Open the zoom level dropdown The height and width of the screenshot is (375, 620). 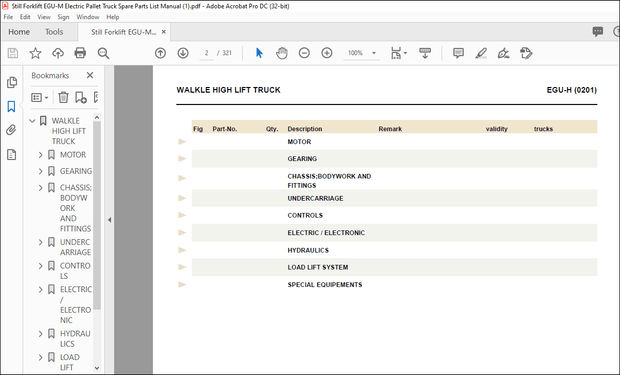pyautogui.click(x=374, y=53)
